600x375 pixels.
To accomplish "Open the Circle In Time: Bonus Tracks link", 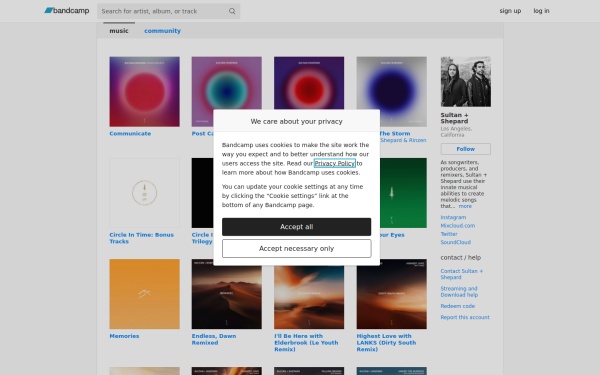I will coord(141,238).
